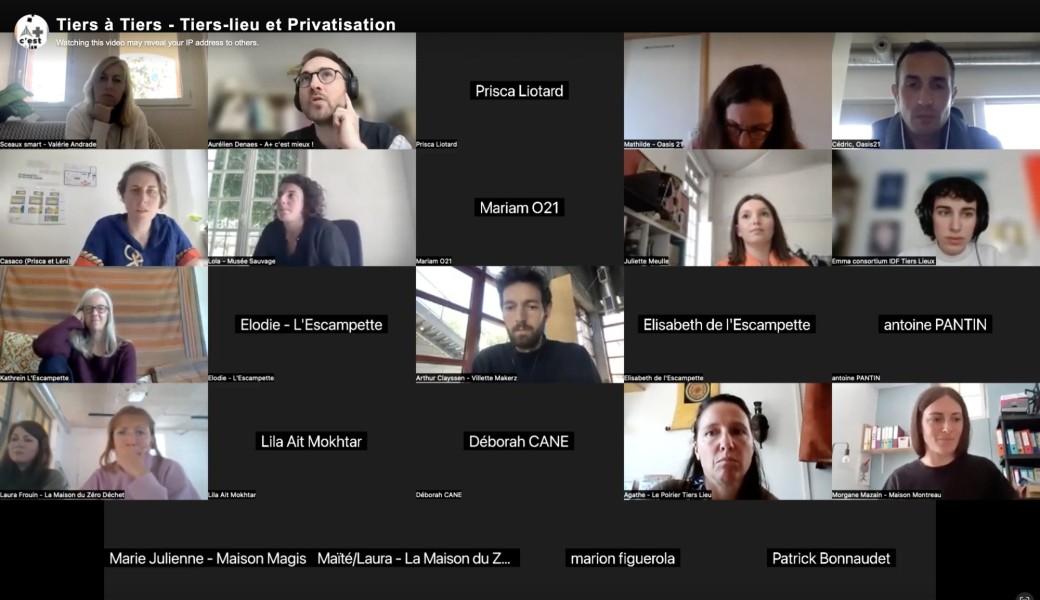Viewport: 1040px width, 600px height.
Task: Click Emma consortium IDF Tiers Lieux video
Action: tap(936, 208)
